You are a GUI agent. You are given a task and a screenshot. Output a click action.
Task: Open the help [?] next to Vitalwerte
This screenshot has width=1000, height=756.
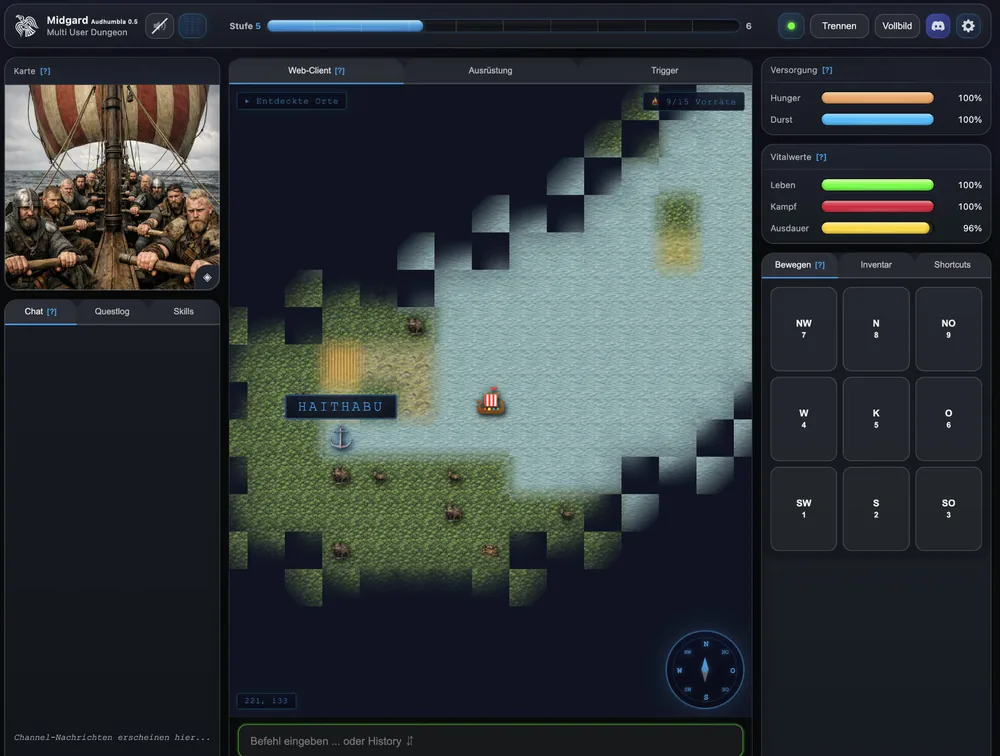[821, 157]
